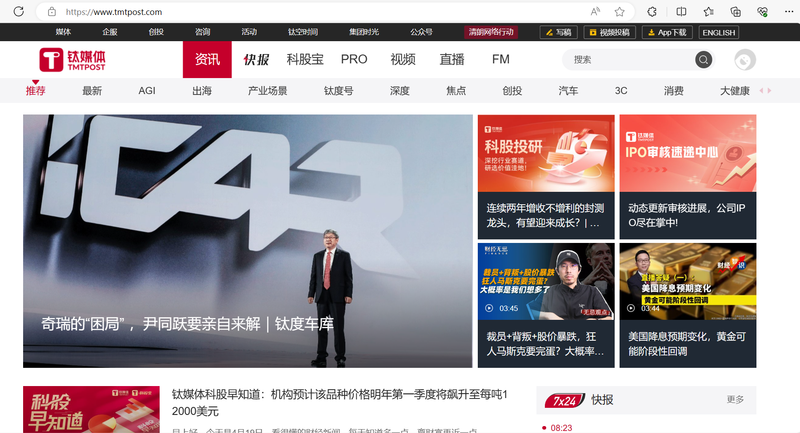Click the 清朗网络行动 red badge

491,32
